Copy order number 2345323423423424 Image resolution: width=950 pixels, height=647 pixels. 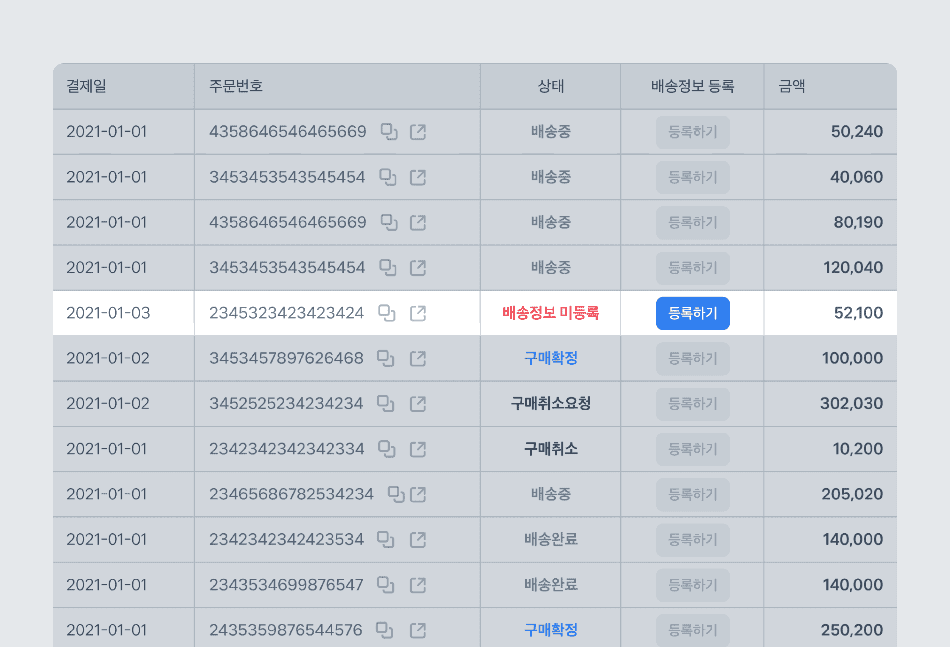click(387, 313)
